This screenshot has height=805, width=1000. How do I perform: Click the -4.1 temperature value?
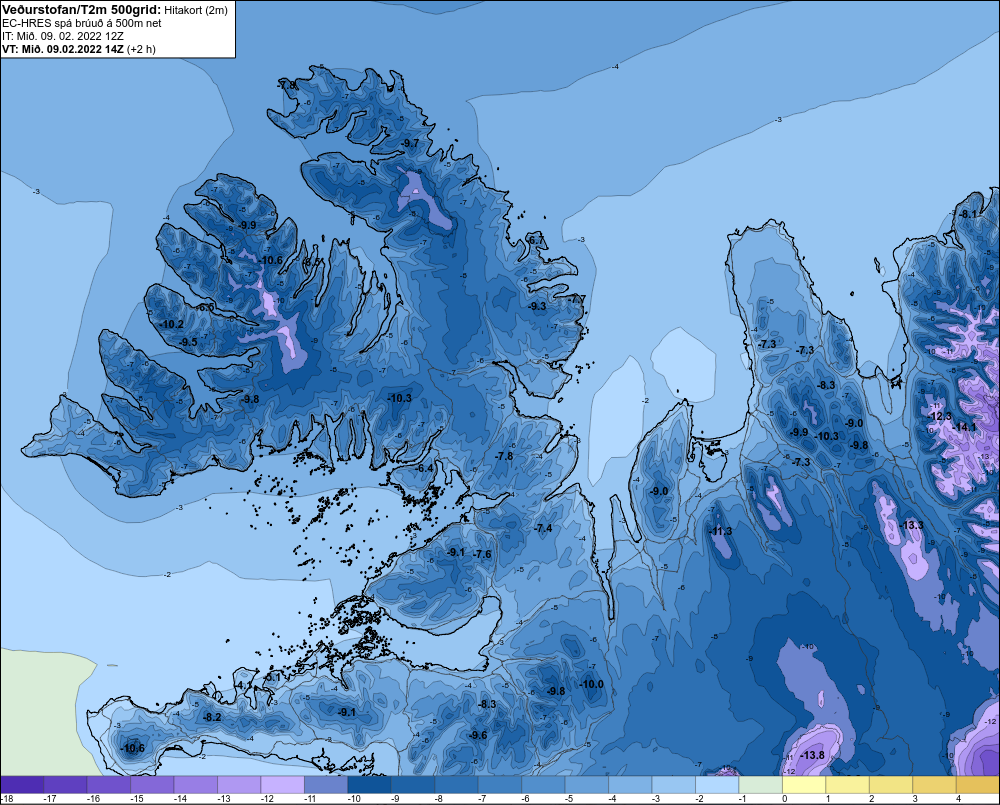(x=244, y=685)
